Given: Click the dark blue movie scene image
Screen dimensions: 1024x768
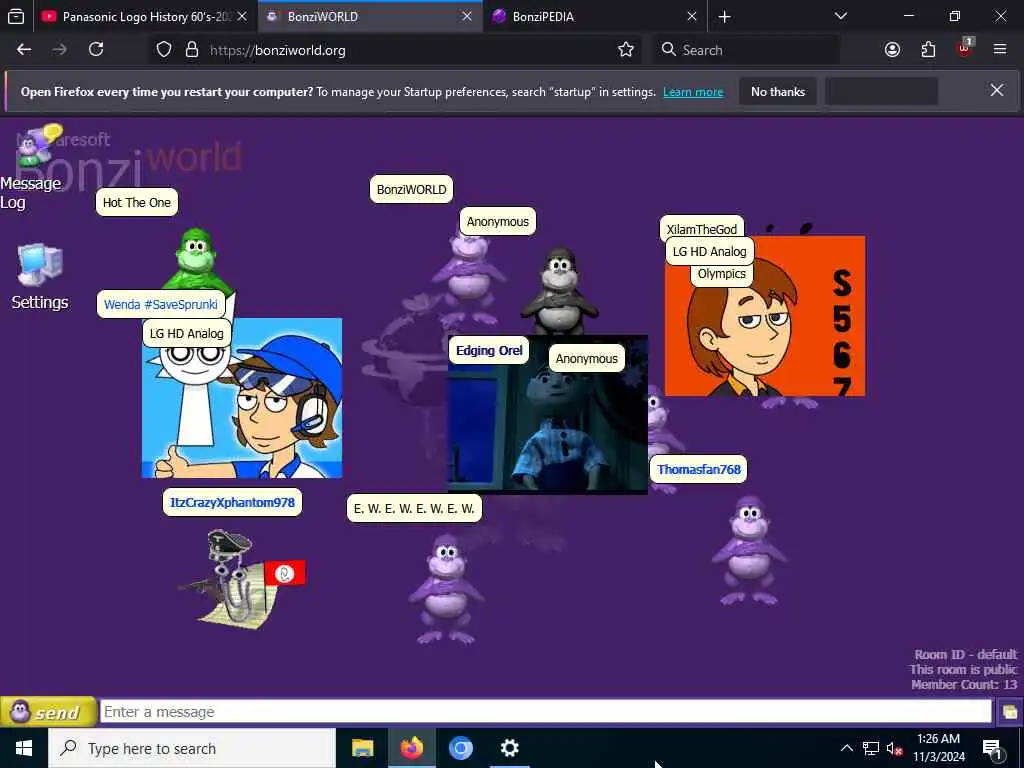Looking at the screenshot, I should 547,424.
